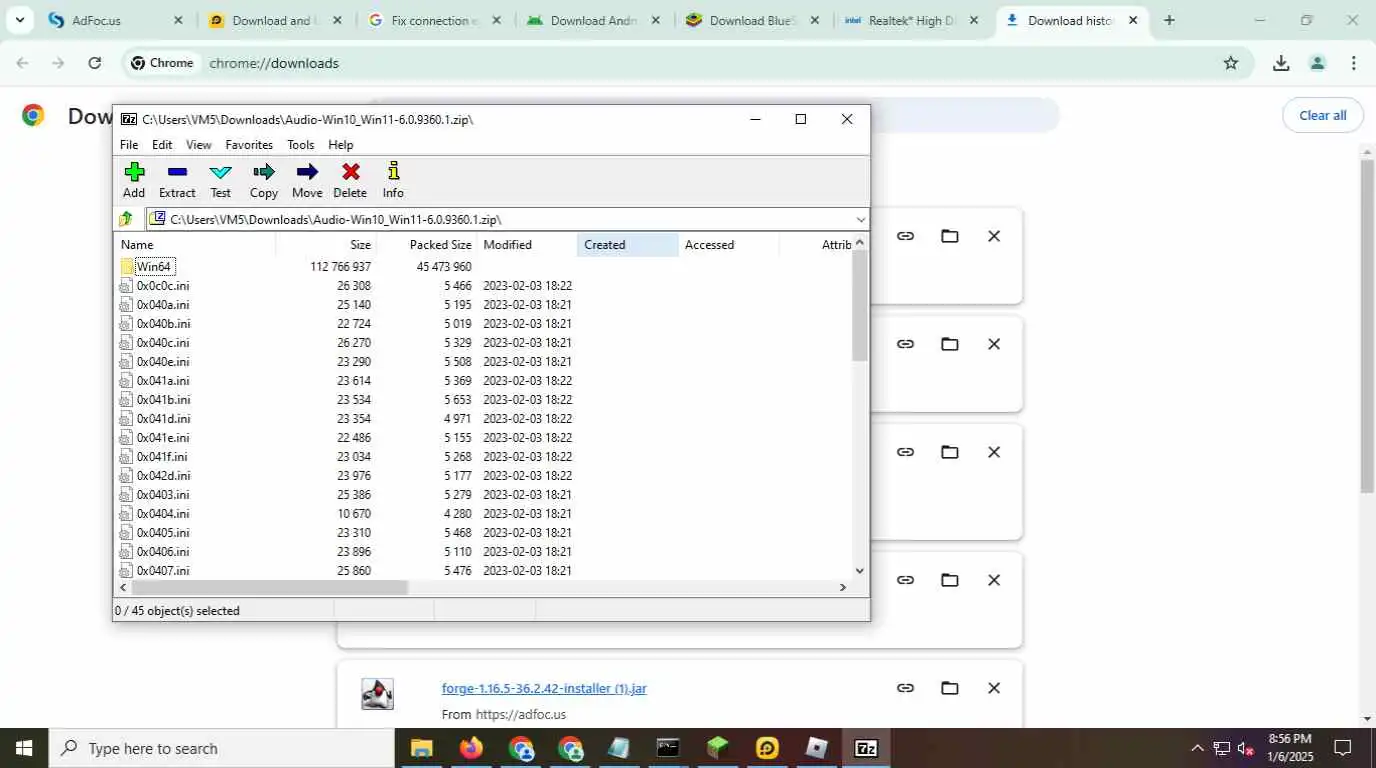
Task: Sort by the Packed Size column
Action: point(427,244)
